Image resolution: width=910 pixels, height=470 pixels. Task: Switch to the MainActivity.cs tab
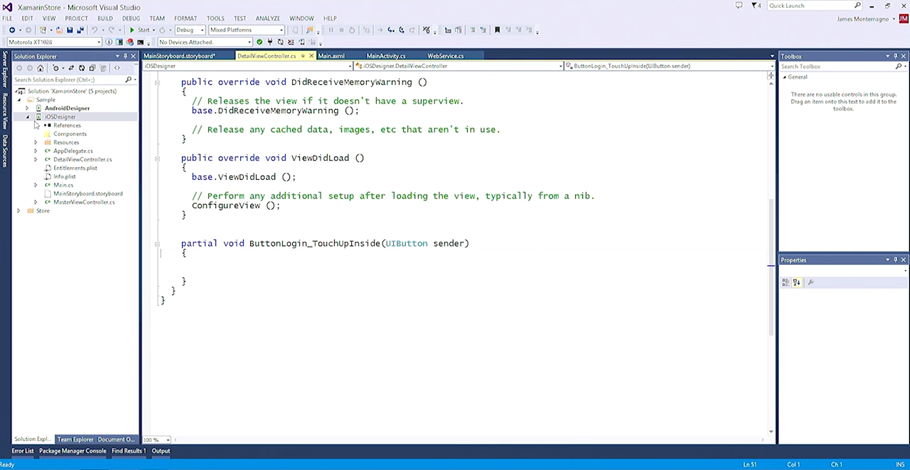coord(385,56)
